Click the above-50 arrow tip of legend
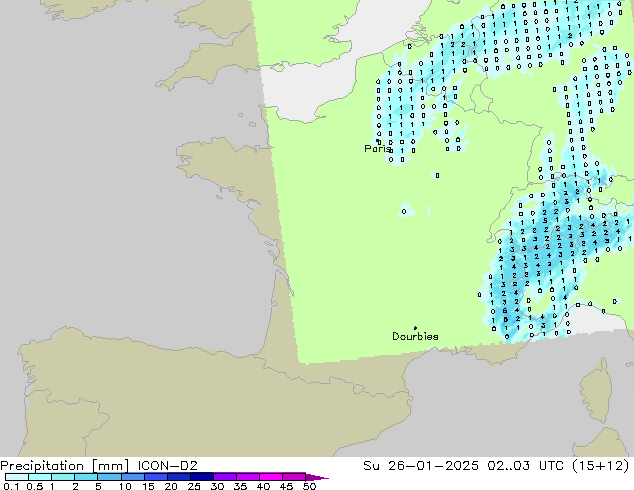 317,477
